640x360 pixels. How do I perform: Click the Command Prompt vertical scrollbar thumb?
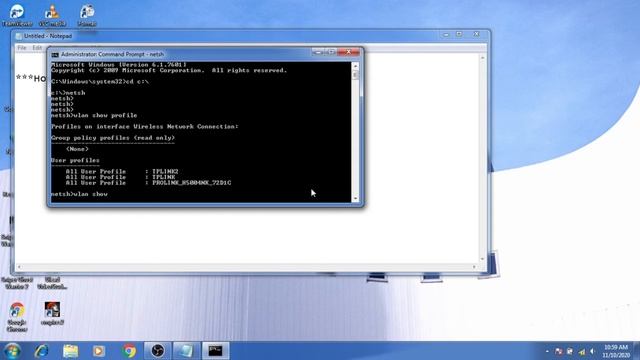(x=355, y=75)
